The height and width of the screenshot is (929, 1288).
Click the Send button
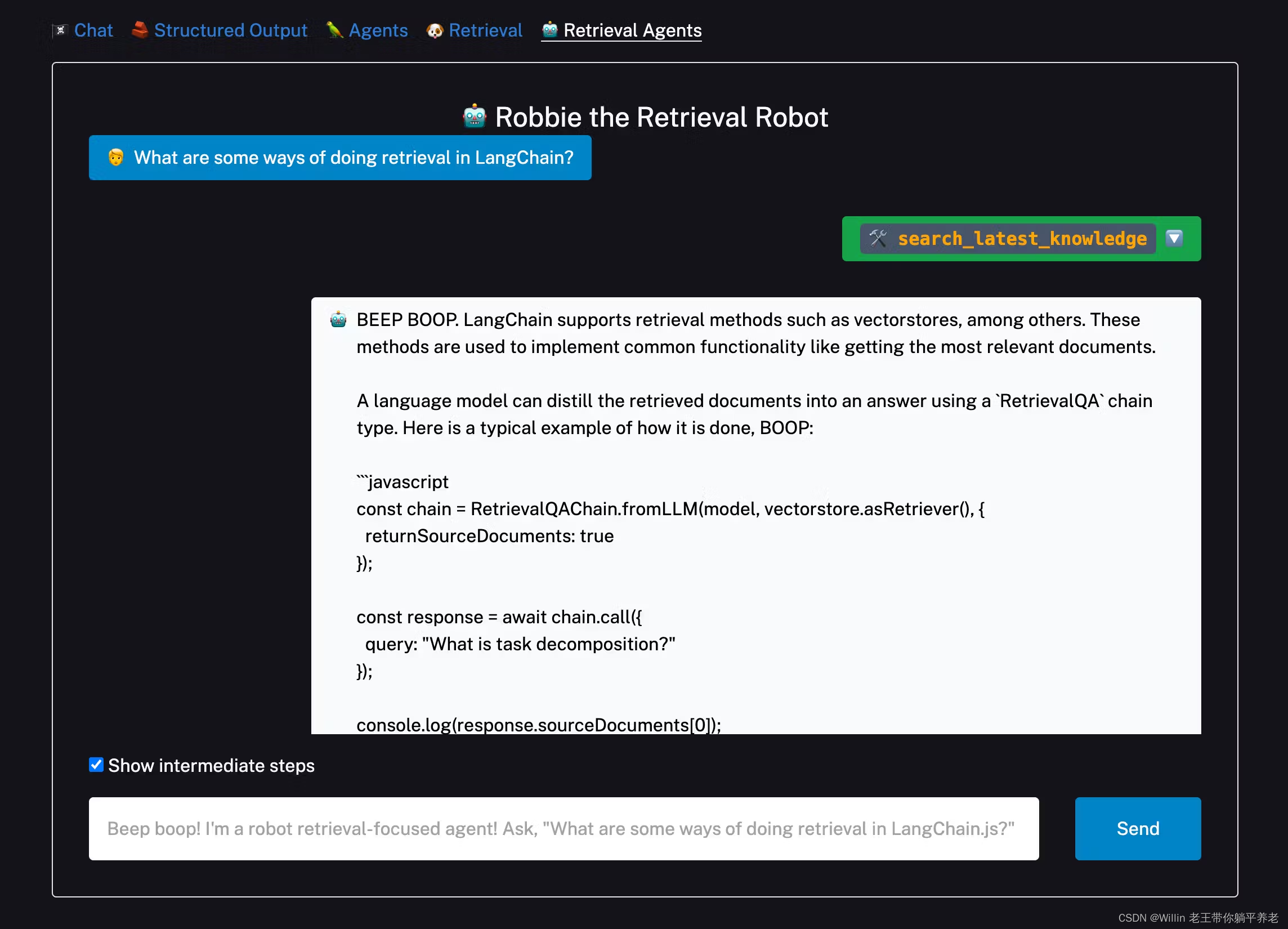click(1138, 828)
